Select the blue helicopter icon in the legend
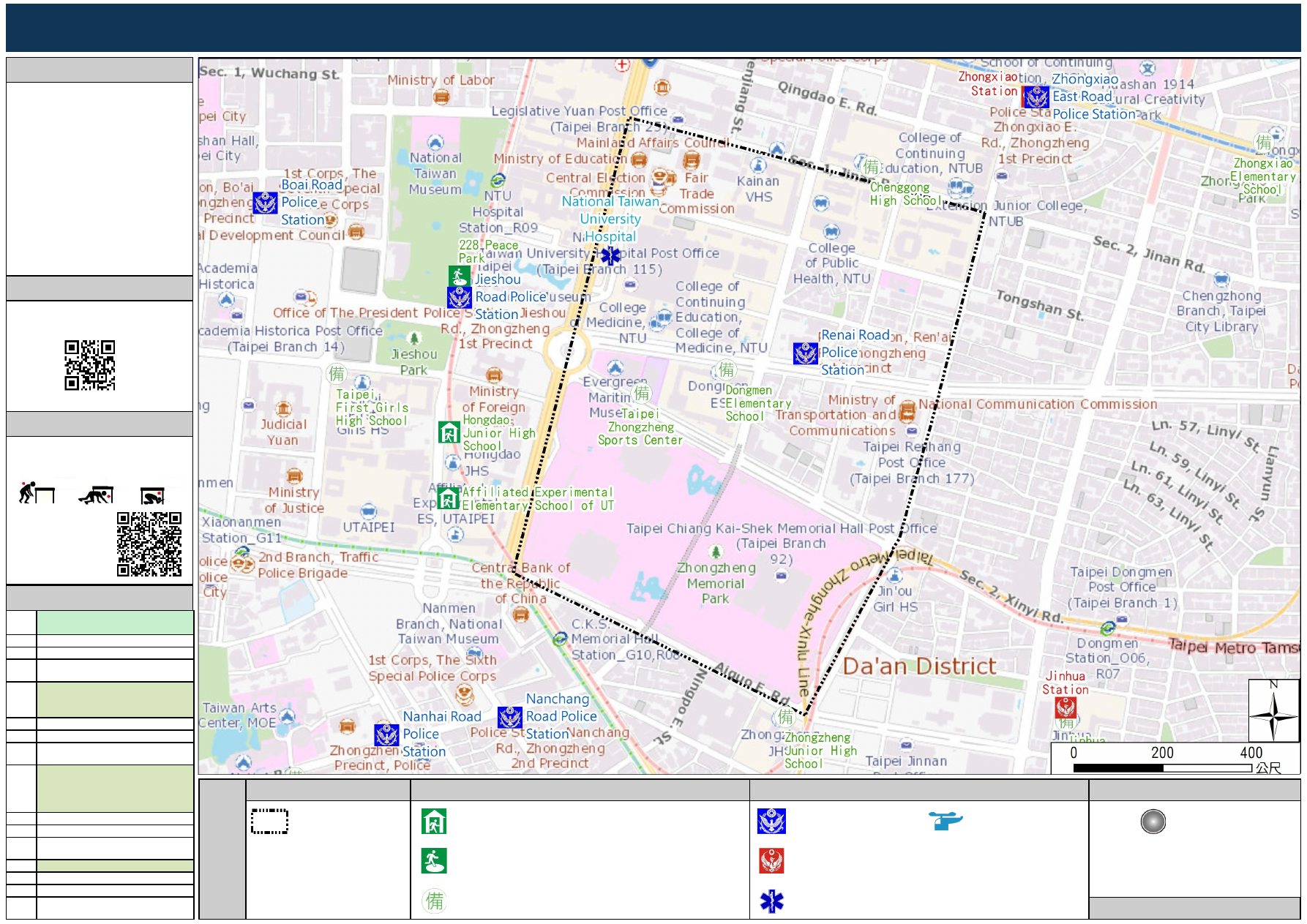Viewport: 1307px width, 924px height. tap(945, 821)
